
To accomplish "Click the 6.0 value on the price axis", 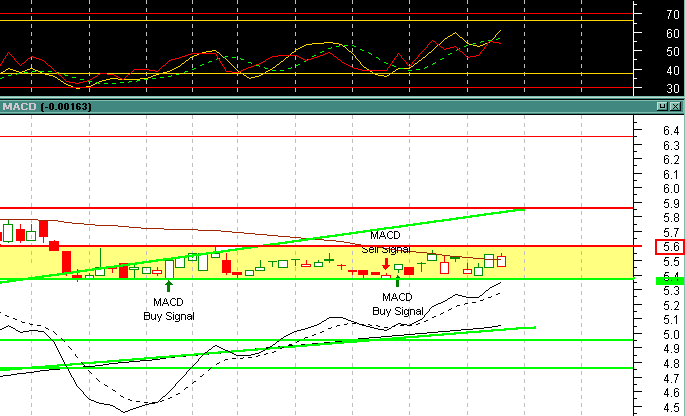I will click(x=671, y=189).
